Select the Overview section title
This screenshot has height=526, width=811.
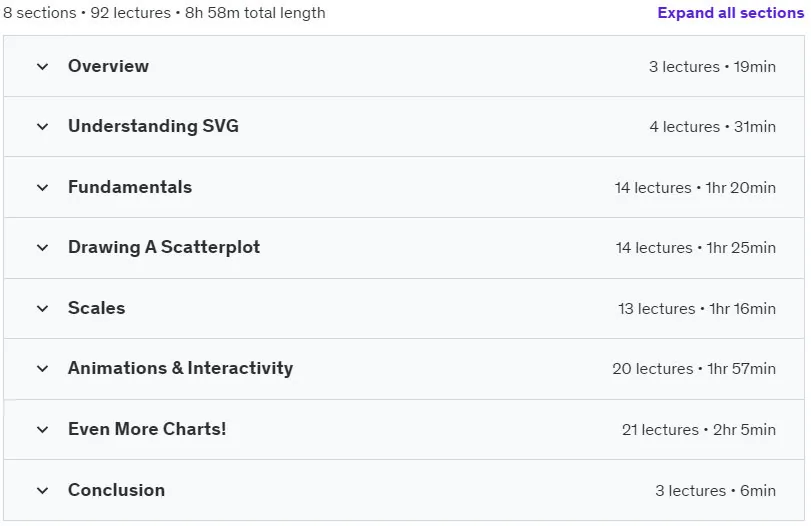[x=108, y=66]
